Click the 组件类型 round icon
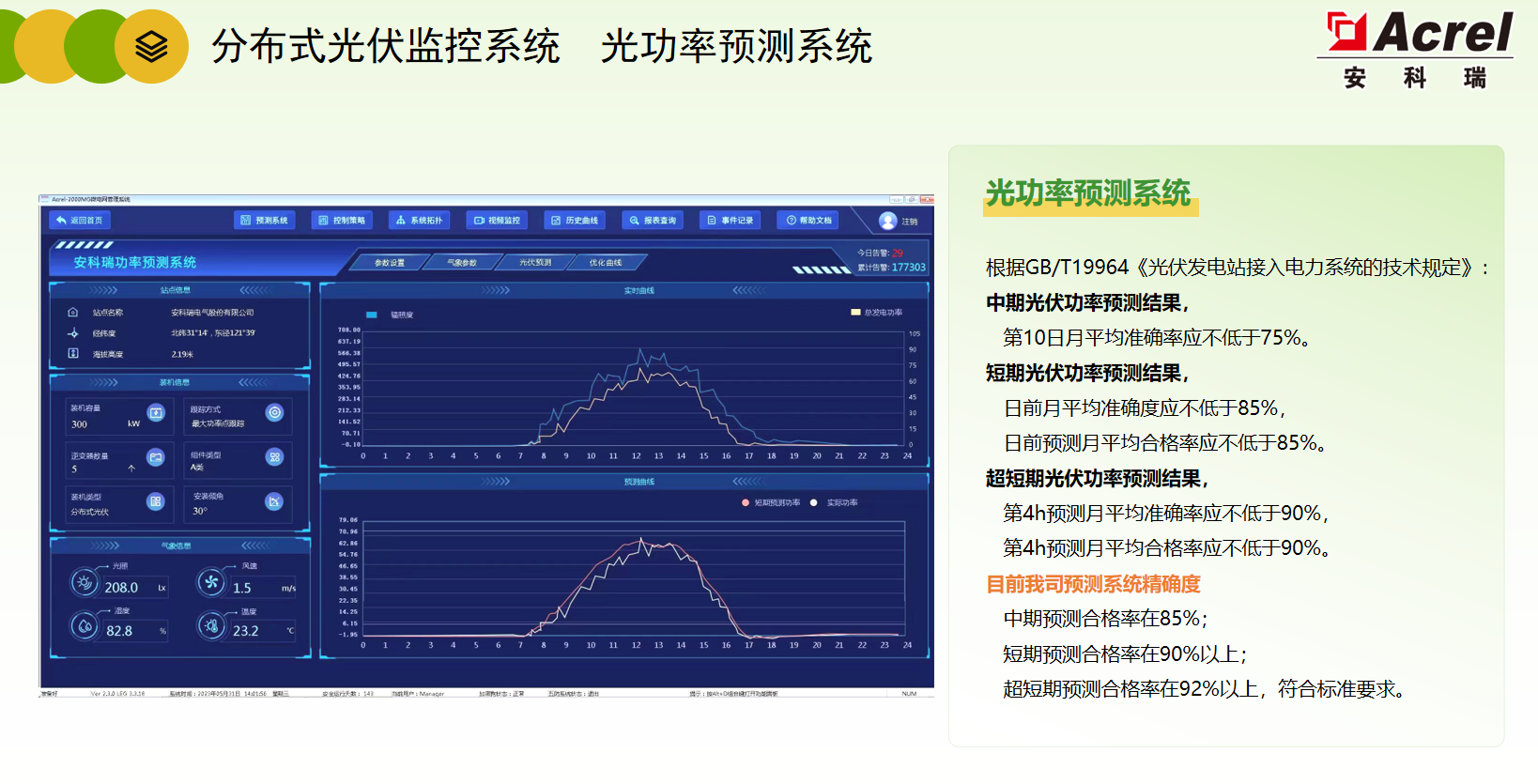Screen dimensions: 1538x784 [x=274, y=457]
